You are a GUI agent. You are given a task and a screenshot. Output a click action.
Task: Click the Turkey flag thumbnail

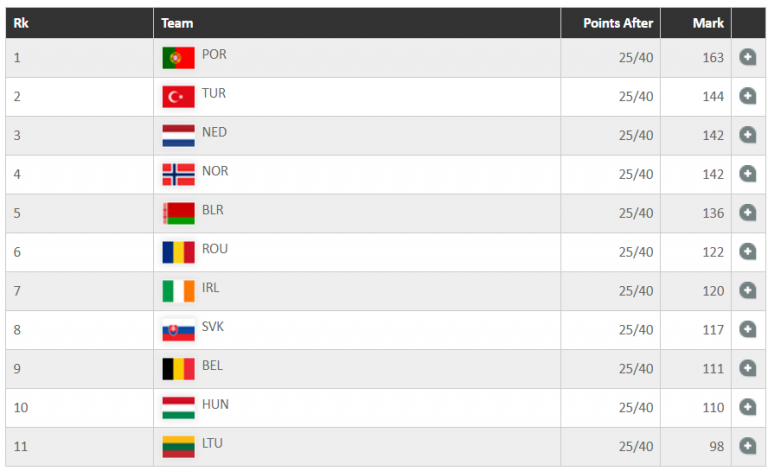click(x=178, y=96)
